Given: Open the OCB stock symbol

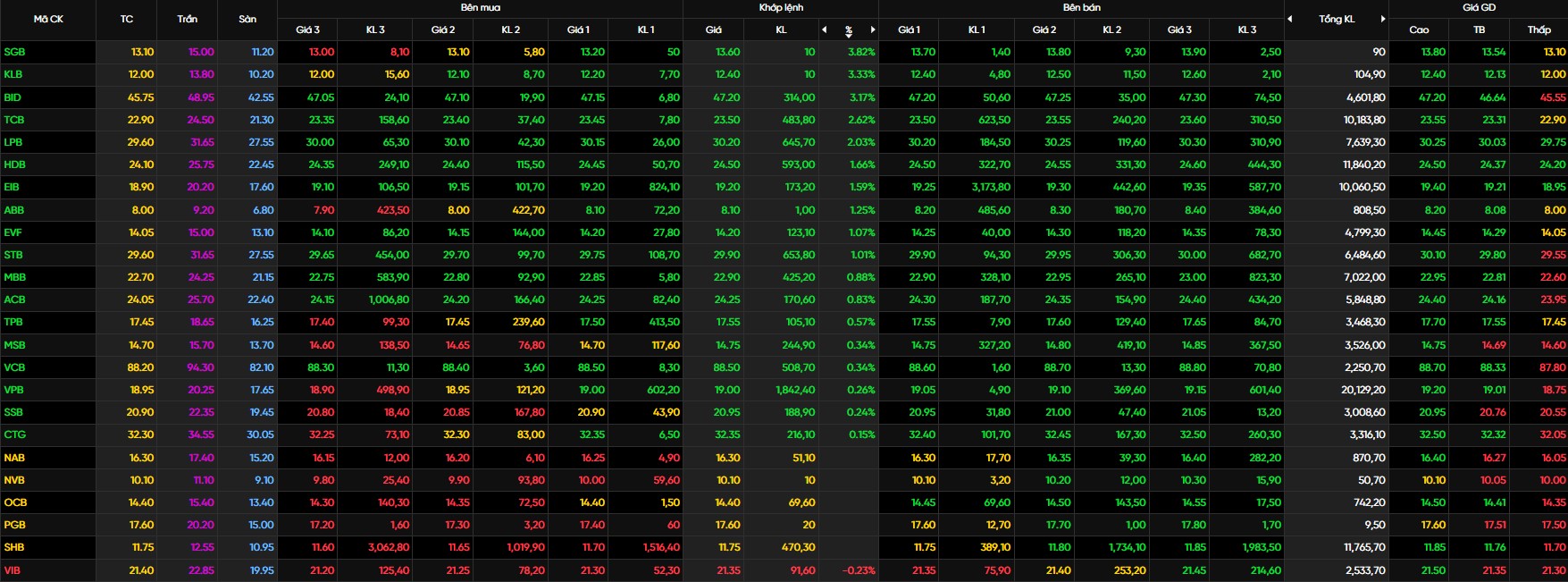Looking at the screenshot, I should pyautogui.click(x=15, y=502).
